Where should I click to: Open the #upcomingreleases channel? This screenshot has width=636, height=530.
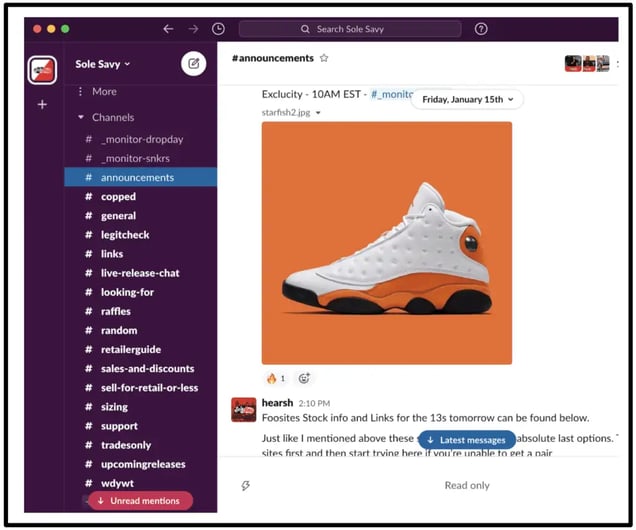pos(140,464)
